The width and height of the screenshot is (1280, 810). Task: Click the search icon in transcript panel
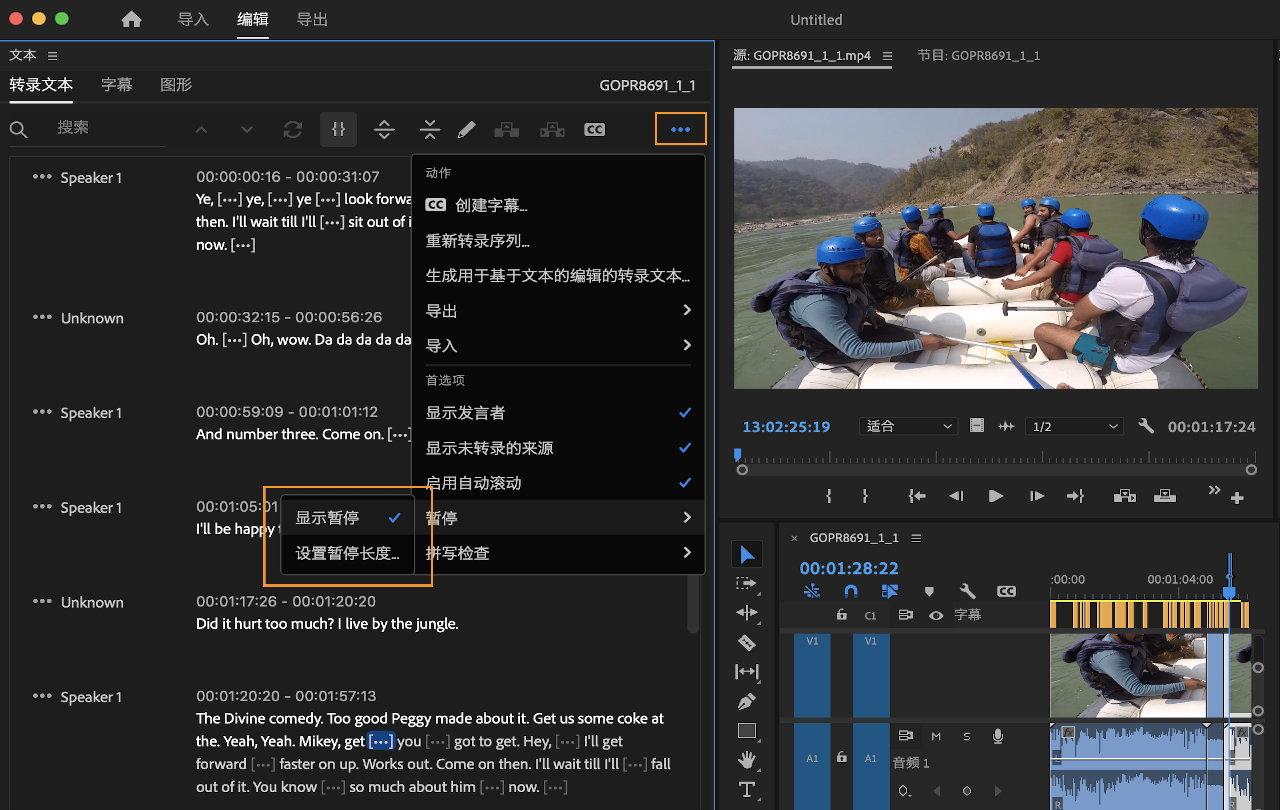(20, 129)
